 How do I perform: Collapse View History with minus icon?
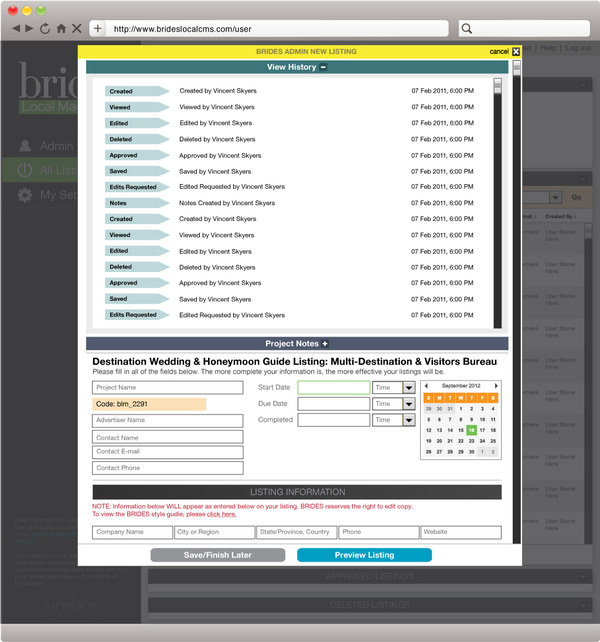(323, 67)
